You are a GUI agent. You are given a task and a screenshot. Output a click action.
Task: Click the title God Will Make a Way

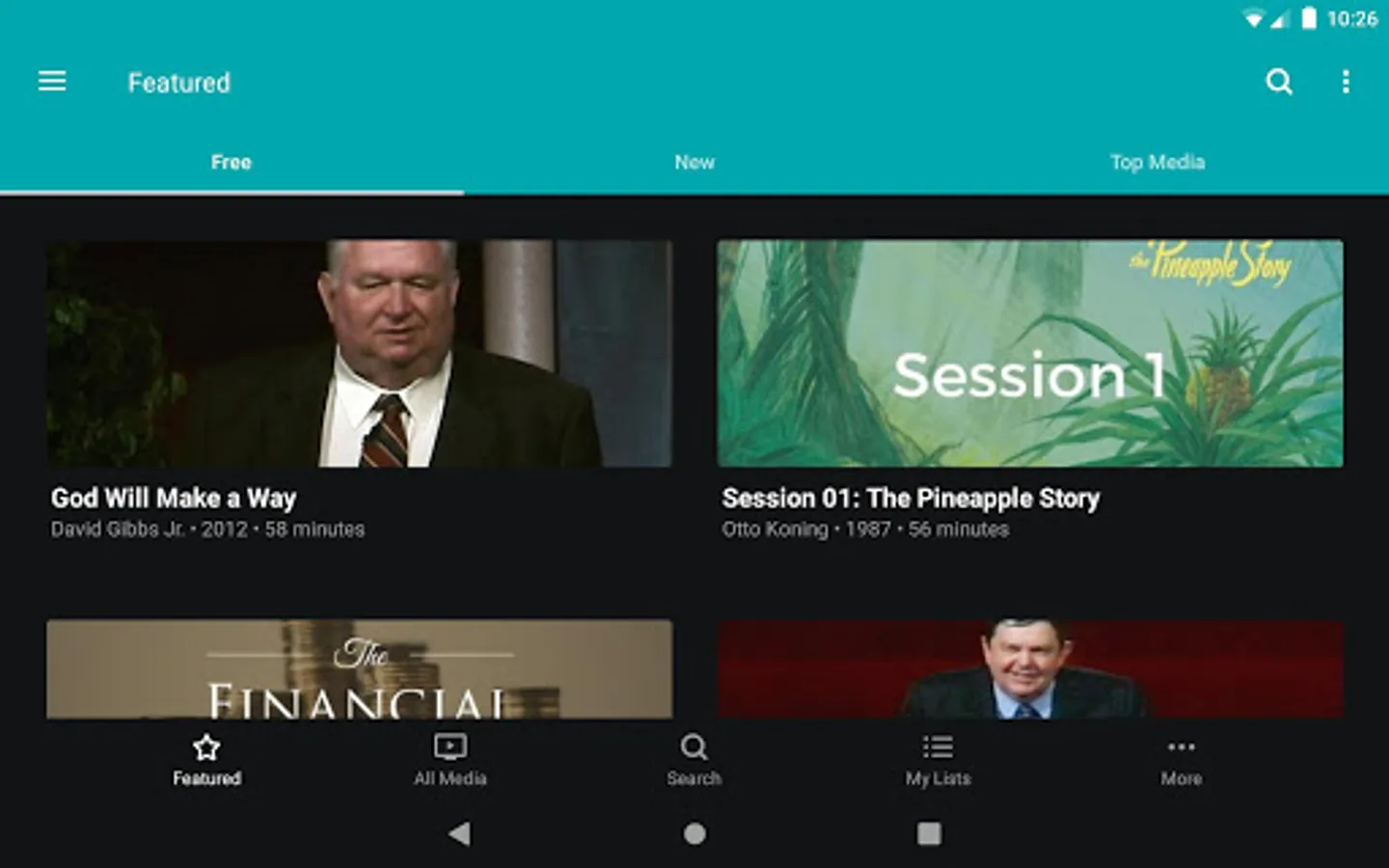click(174, 499)
